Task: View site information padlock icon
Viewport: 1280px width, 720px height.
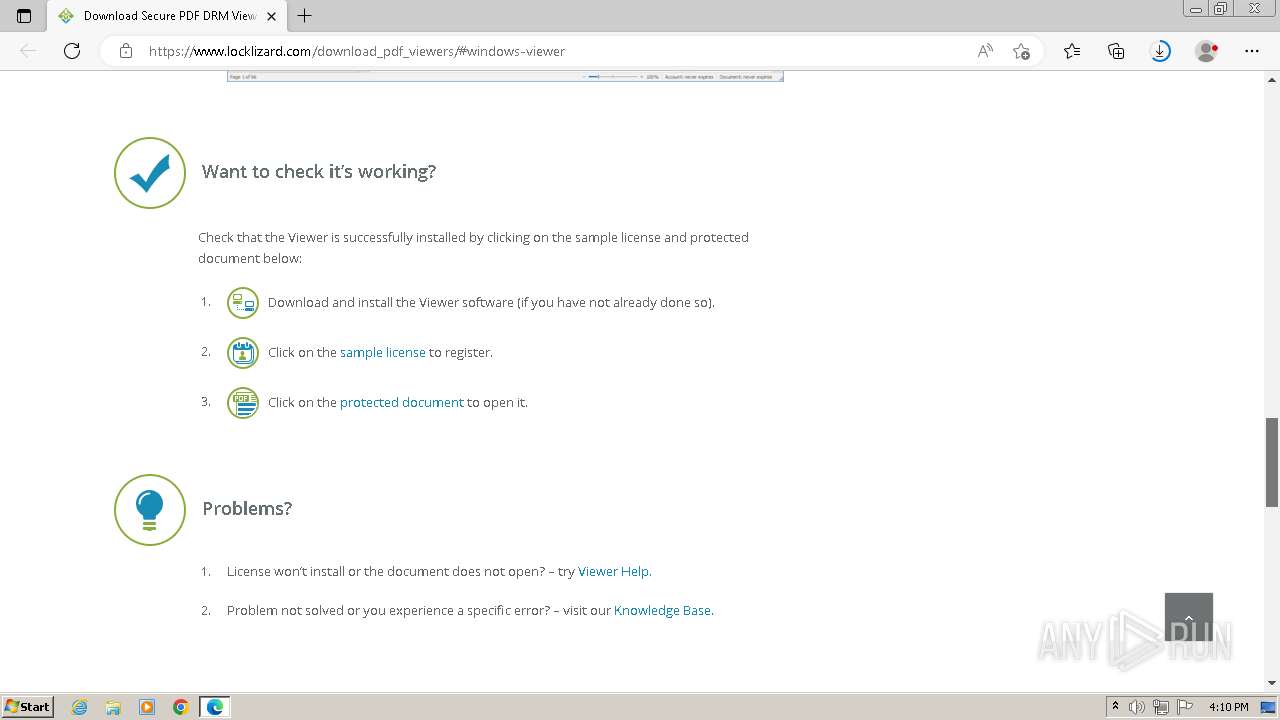Action: click(126, 51)
